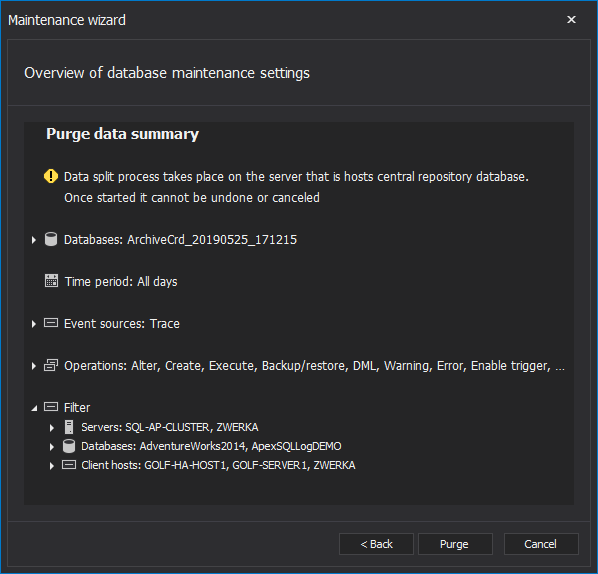The image size is (598, 574).
Task: Click the Operations stacked-windows icon
Action: (51, 365)
